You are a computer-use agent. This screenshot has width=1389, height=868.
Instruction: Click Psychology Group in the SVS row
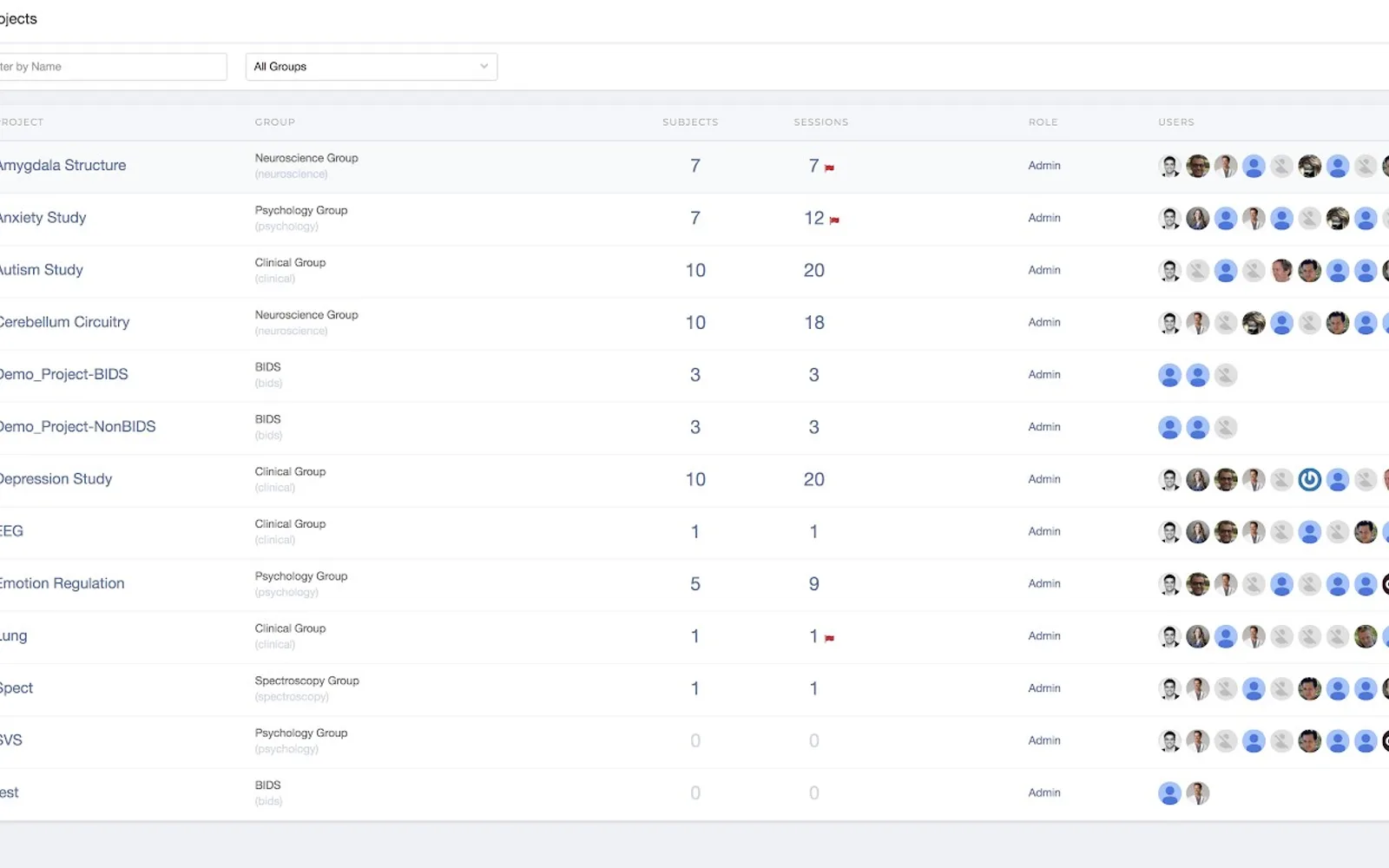(x=301, y=733)
